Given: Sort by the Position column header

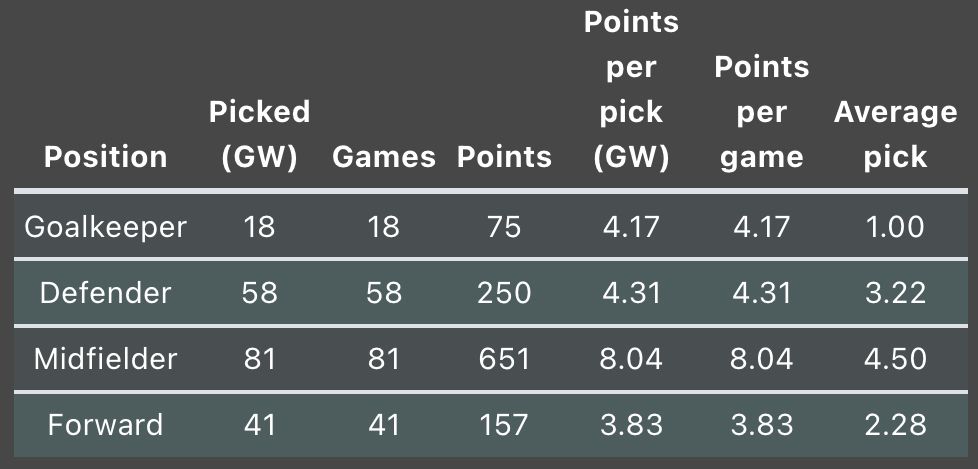Looking at the screenshot, I should (x=105, y=157).
